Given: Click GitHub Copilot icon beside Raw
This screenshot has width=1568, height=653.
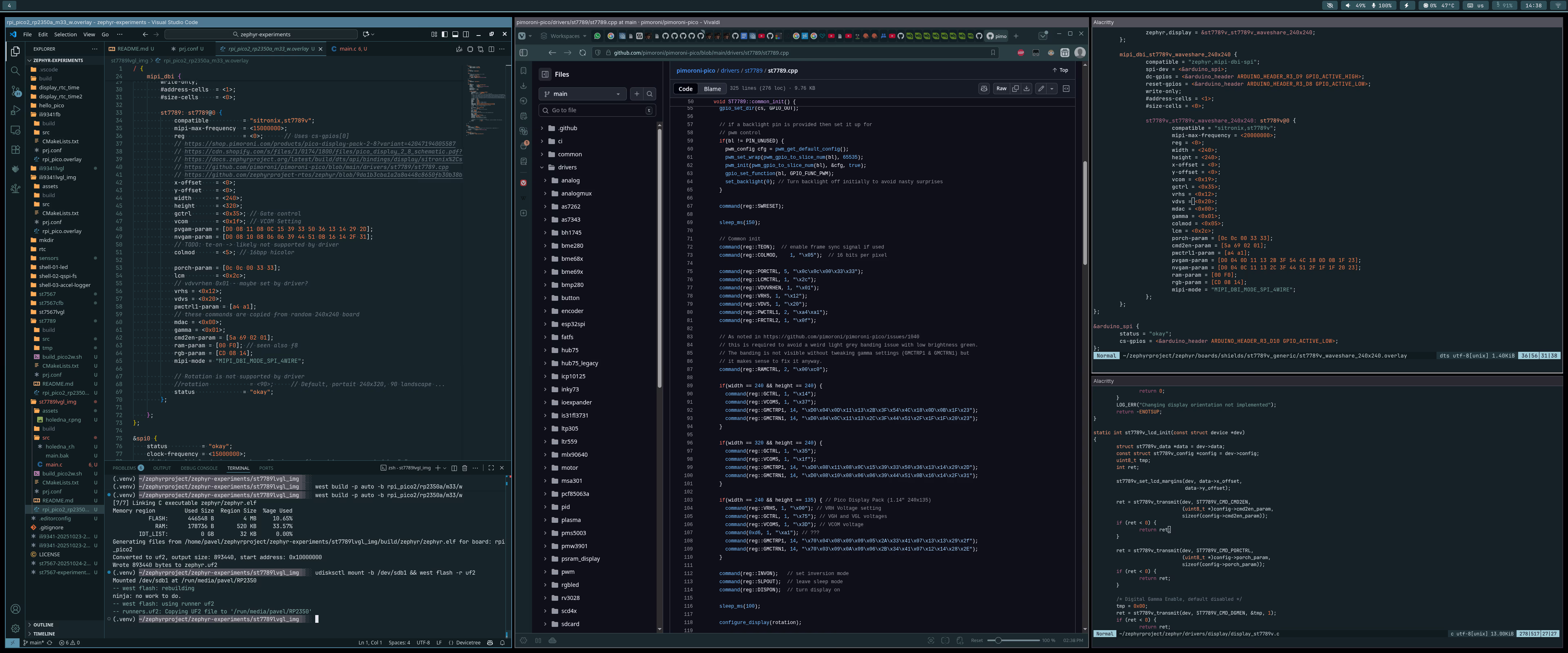Looking at the screenshot, I should [x=984, y=89].
